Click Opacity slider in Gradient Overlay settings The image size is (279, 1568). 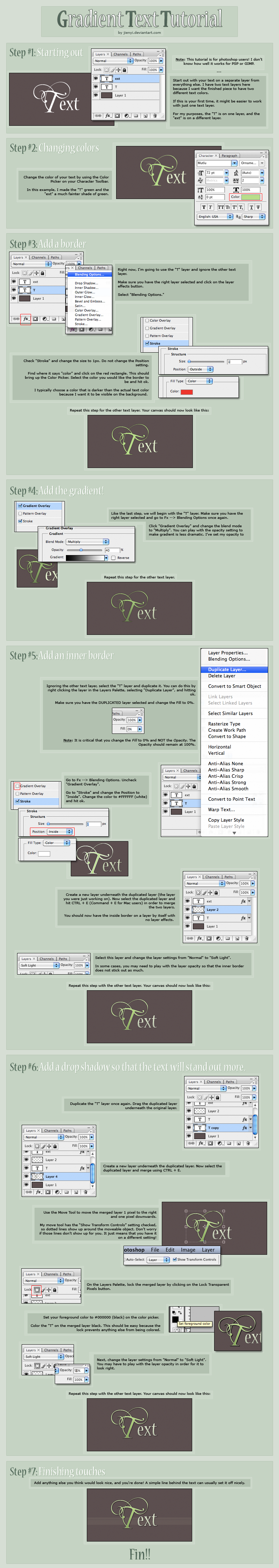click(x=84, y=549)
